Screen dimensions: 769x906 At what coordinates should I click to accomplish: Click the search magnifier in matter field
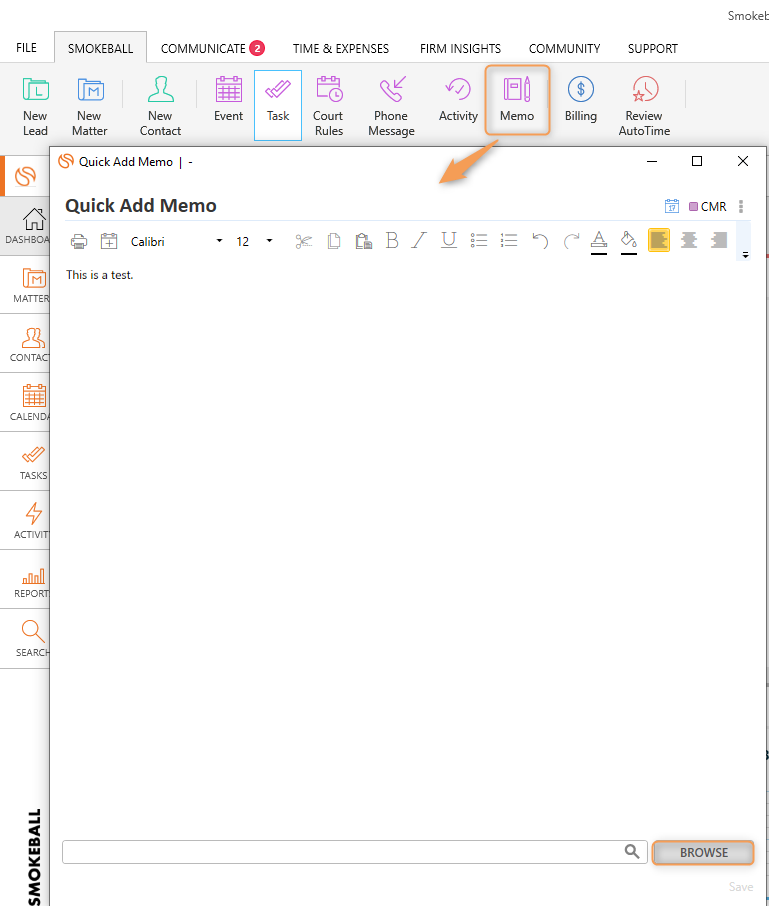[632, 851]
